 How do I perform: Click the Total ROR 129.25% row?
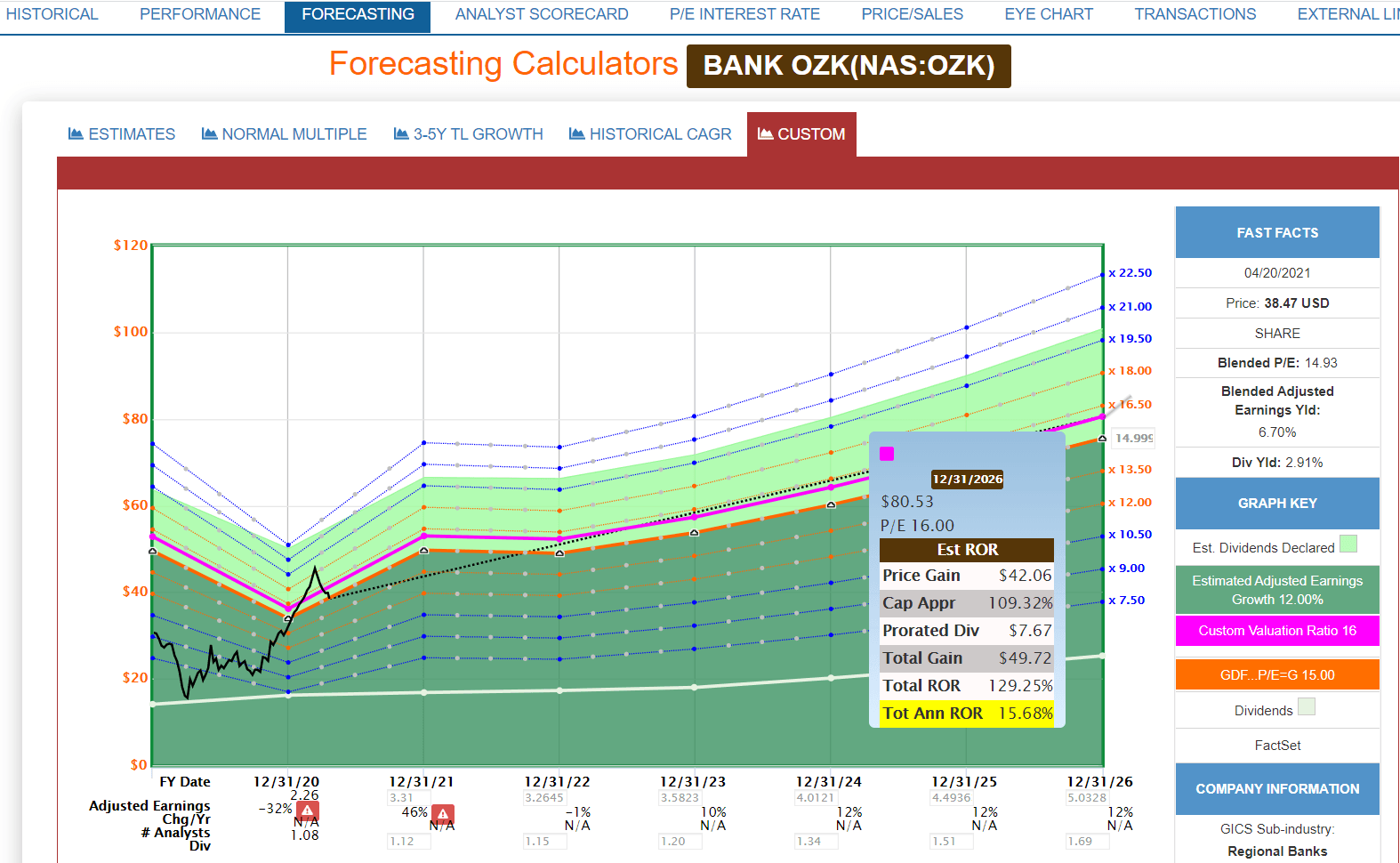coord(967,686)
